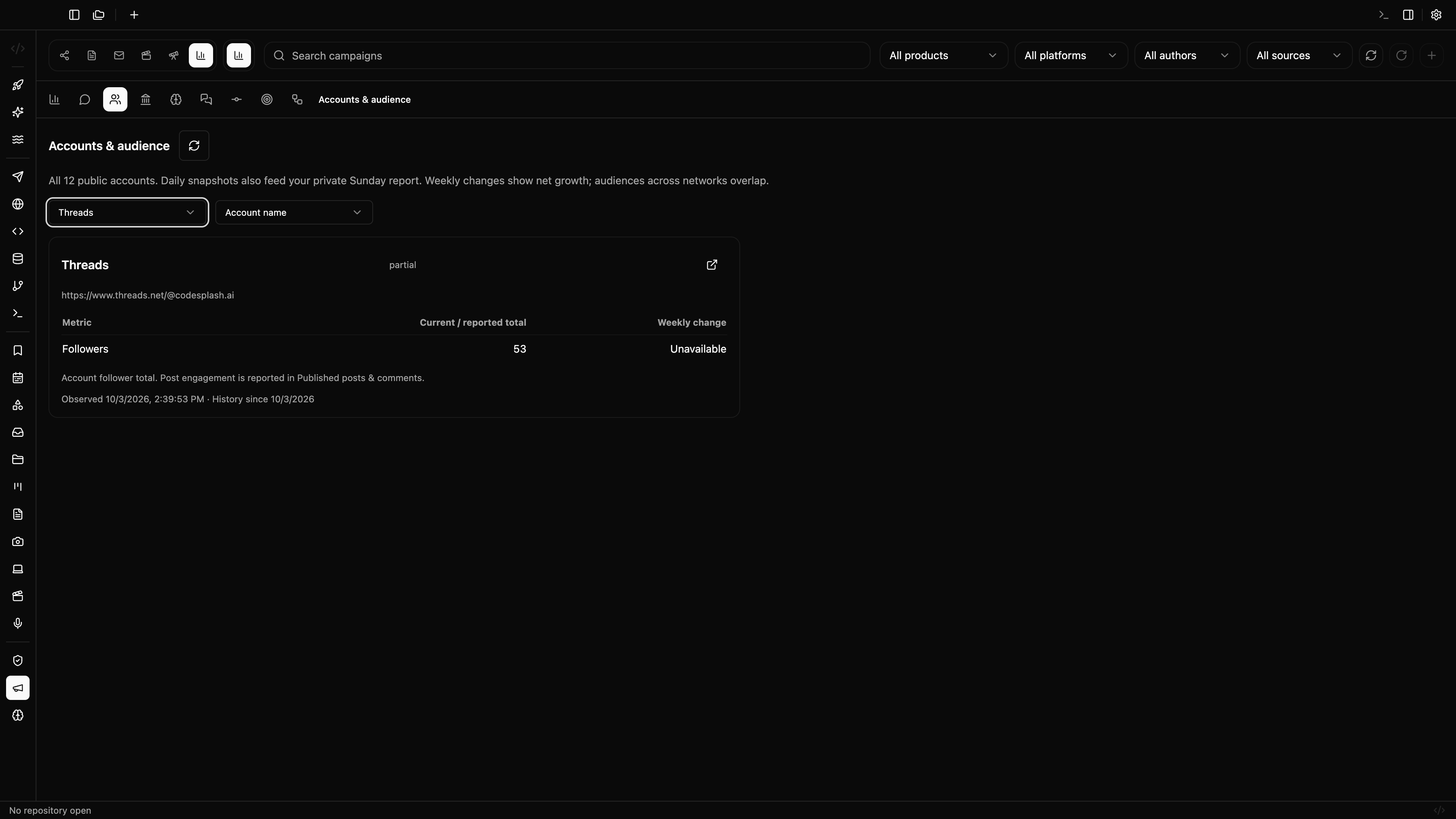This screenshot has width=1456, height=819.
Task: Refresh the Accounts & audience section
Action: [194, 146]
